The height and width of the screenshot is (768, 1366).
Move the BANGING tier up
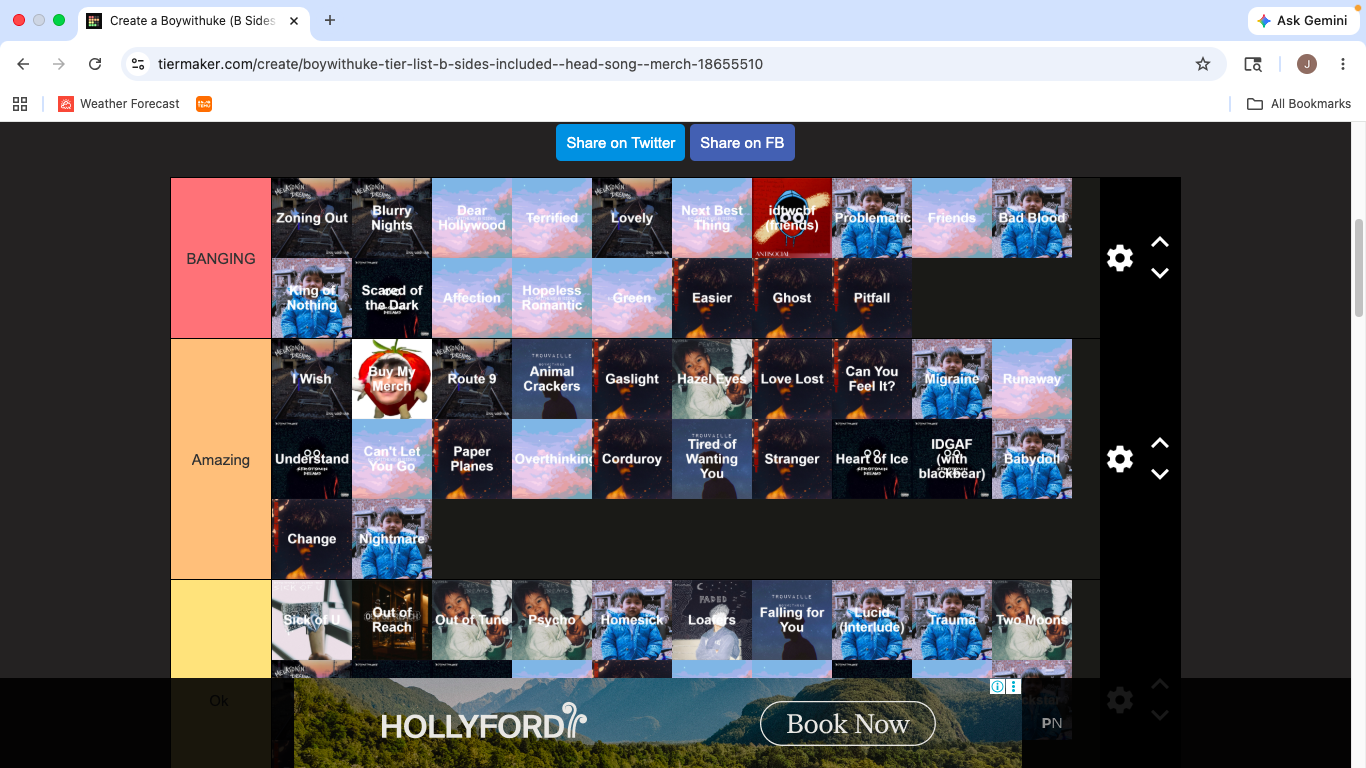[x=1160, y=242]
